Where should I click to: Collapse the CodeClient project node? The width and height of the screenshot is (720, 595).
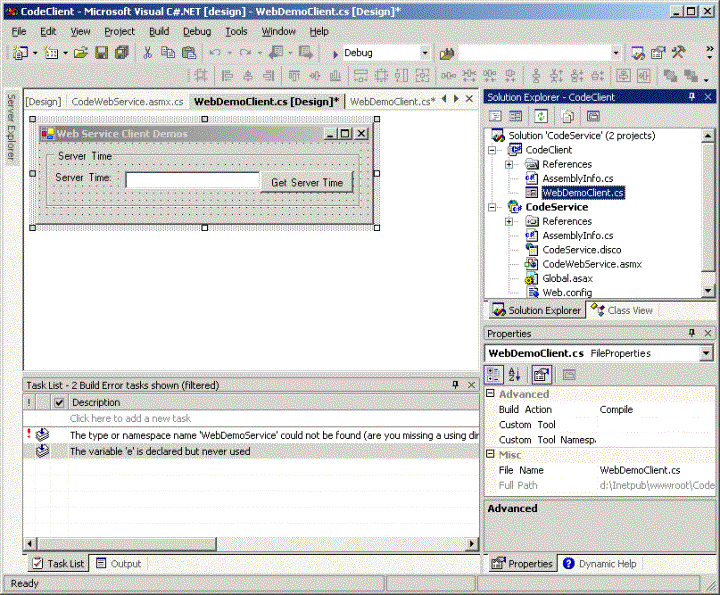[x=492, y=150]
